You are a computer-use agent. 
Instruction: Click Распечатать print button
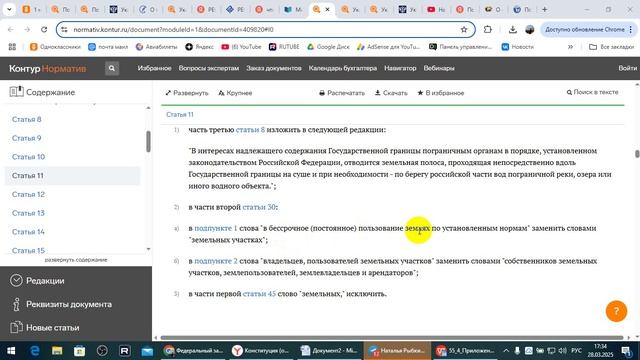click(x=342, y=93)
